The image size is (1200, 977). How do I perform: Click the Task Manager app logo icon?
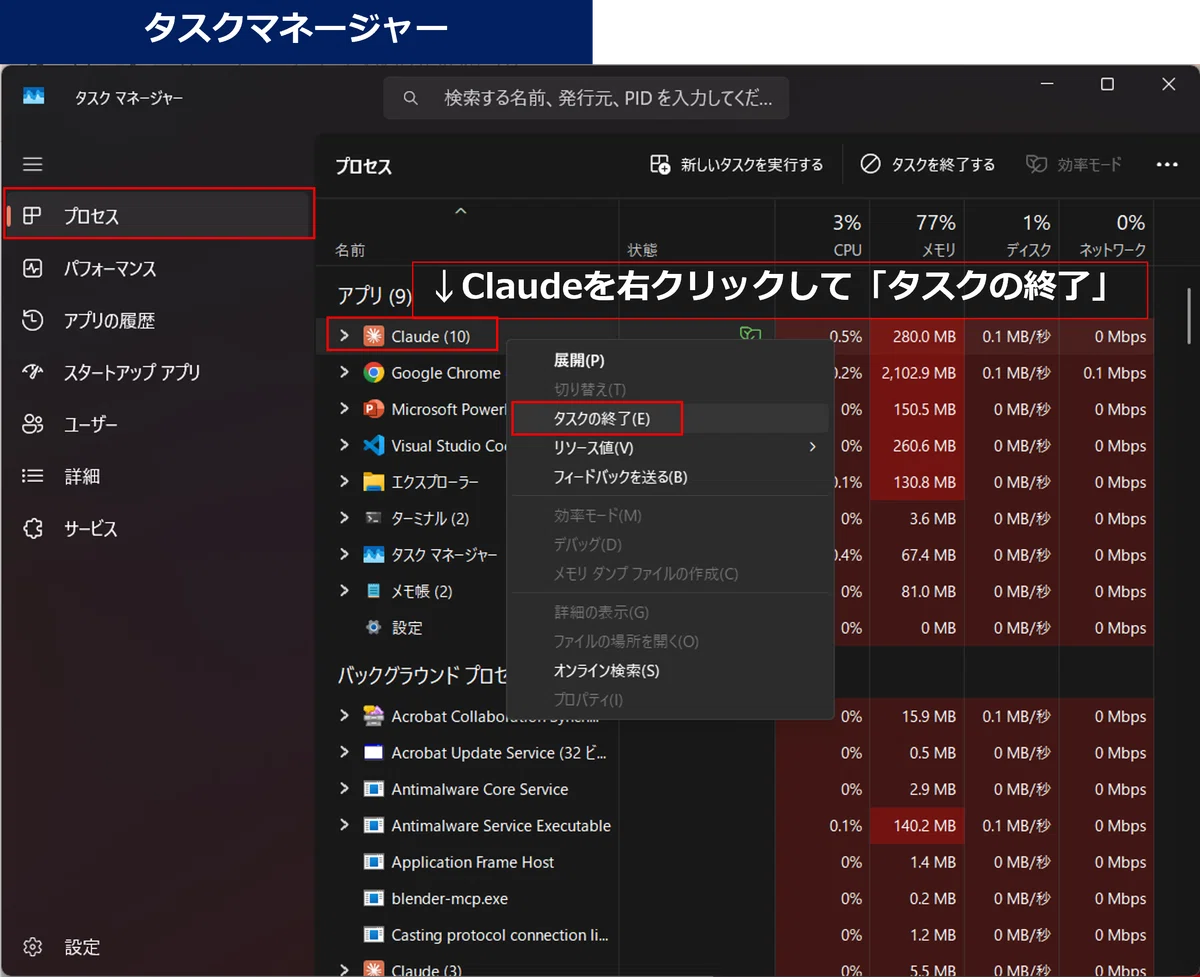(x=34, y=97)
